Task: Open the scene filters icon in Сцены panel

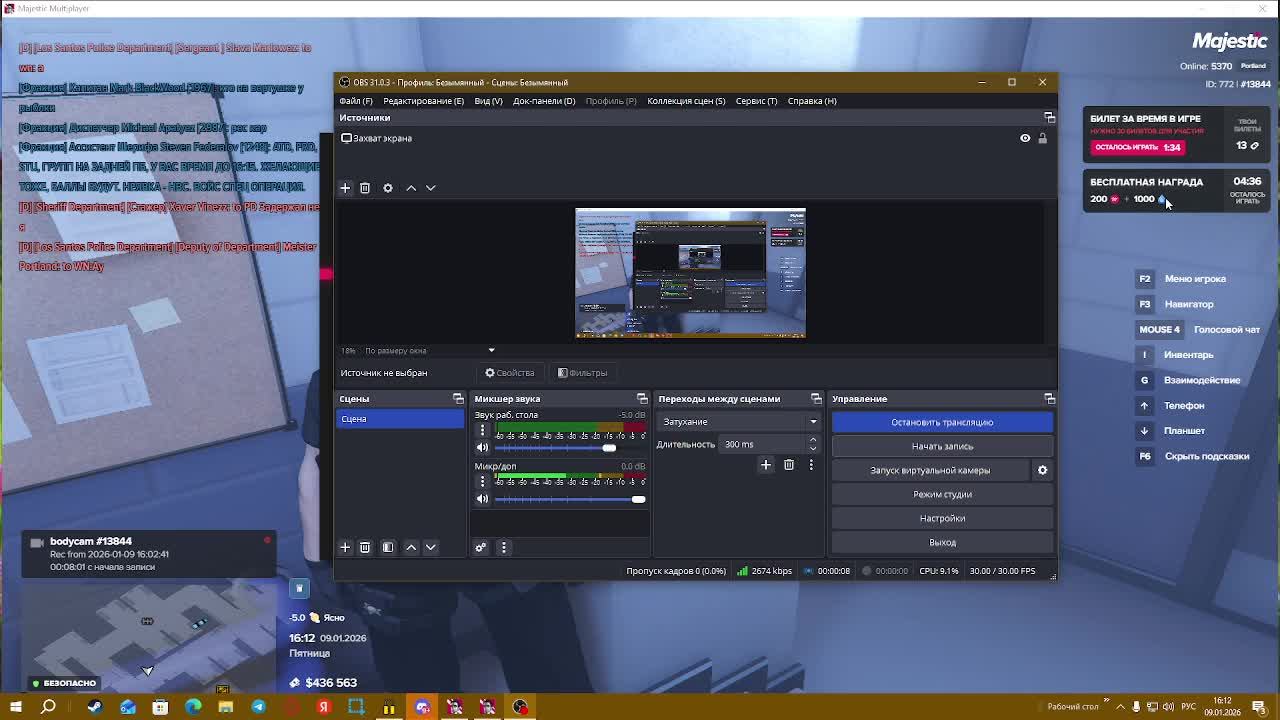Action: pos(388,547)
